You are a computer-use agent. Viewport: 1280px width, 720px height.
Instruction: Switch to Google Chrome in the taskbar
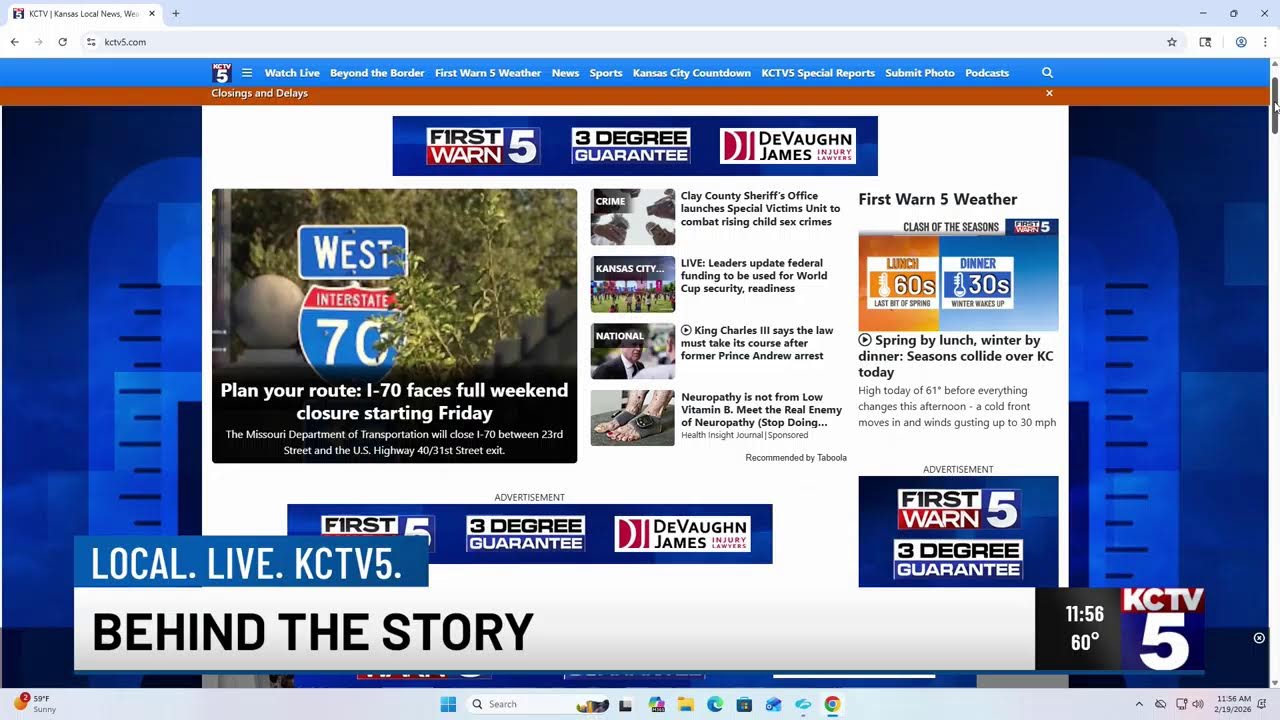click(x=832, y=704)
